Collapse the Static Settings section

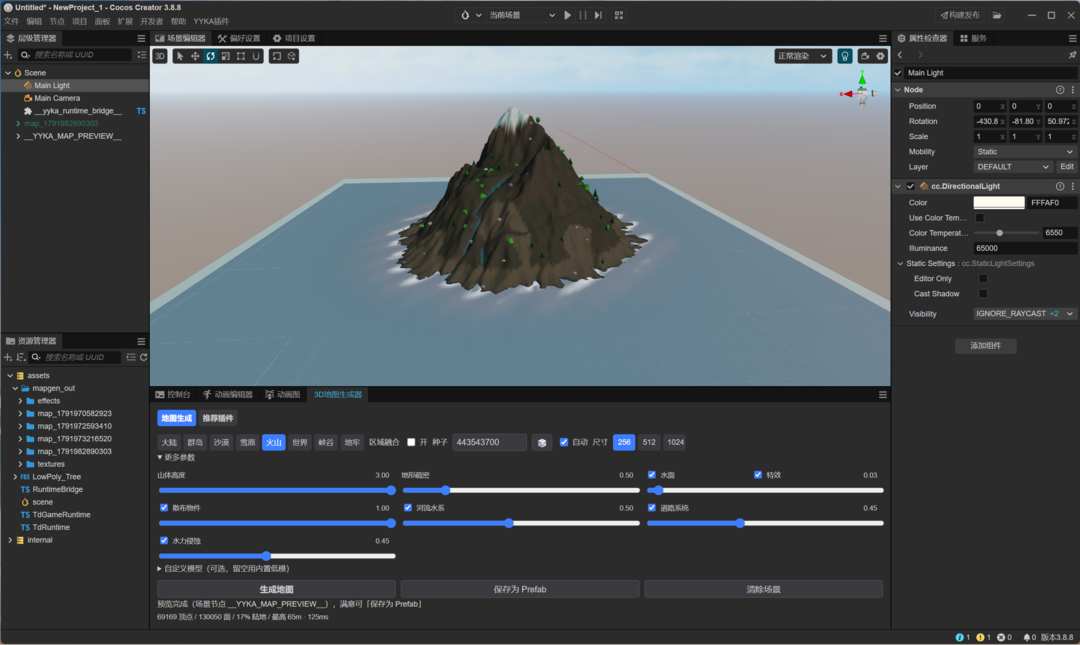coord(900,263)
